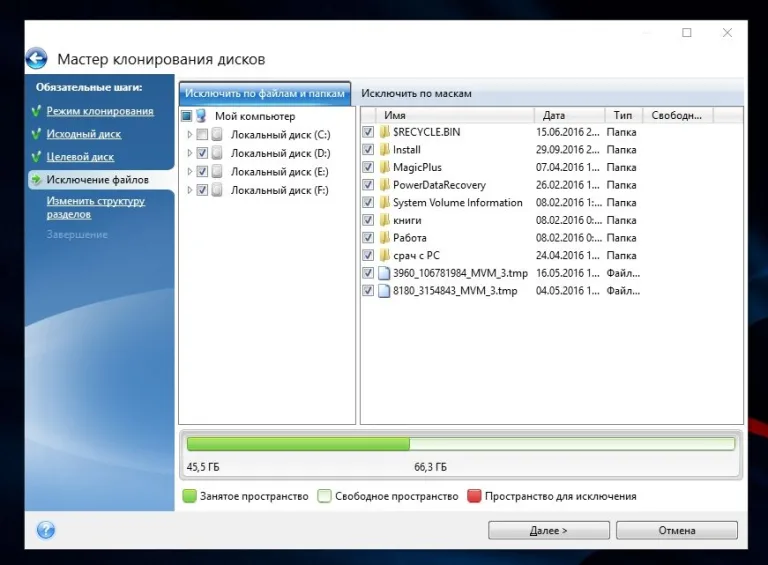
Task: Click green checkmark beside Режим клонирования
Action: click(36, 111)
